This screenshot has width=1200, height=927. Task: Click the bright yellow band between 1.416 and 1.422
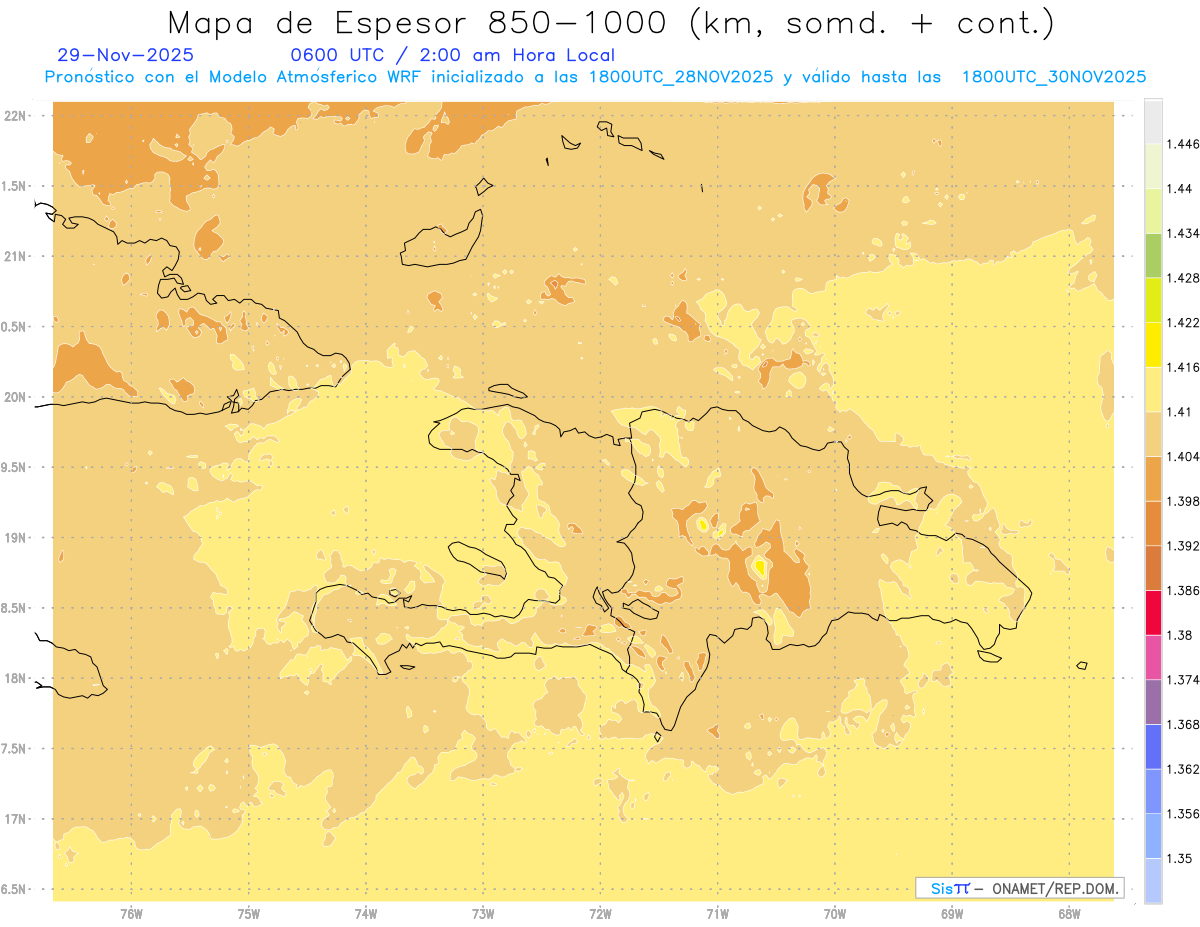coord(1153,344)
